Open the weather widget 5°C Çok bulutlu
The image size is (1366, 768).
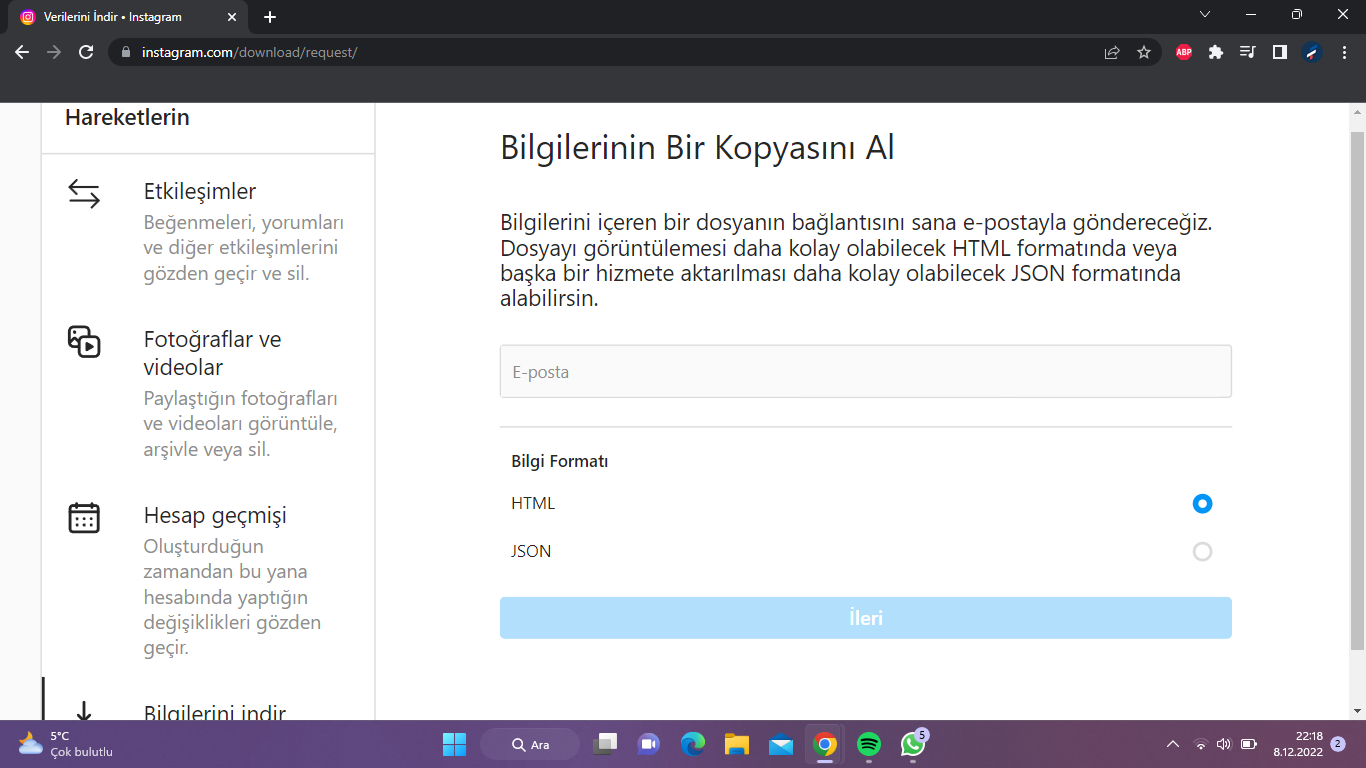[66, 744]
